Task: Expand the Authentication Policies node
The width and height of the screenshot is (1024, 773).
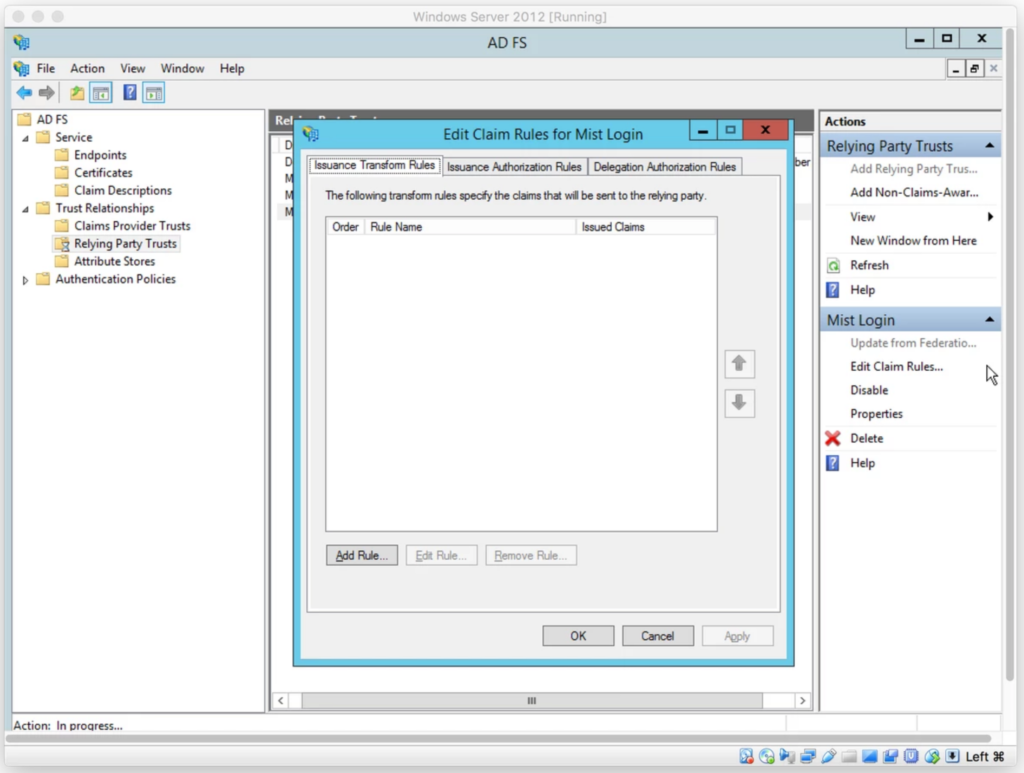Action: 26,280
